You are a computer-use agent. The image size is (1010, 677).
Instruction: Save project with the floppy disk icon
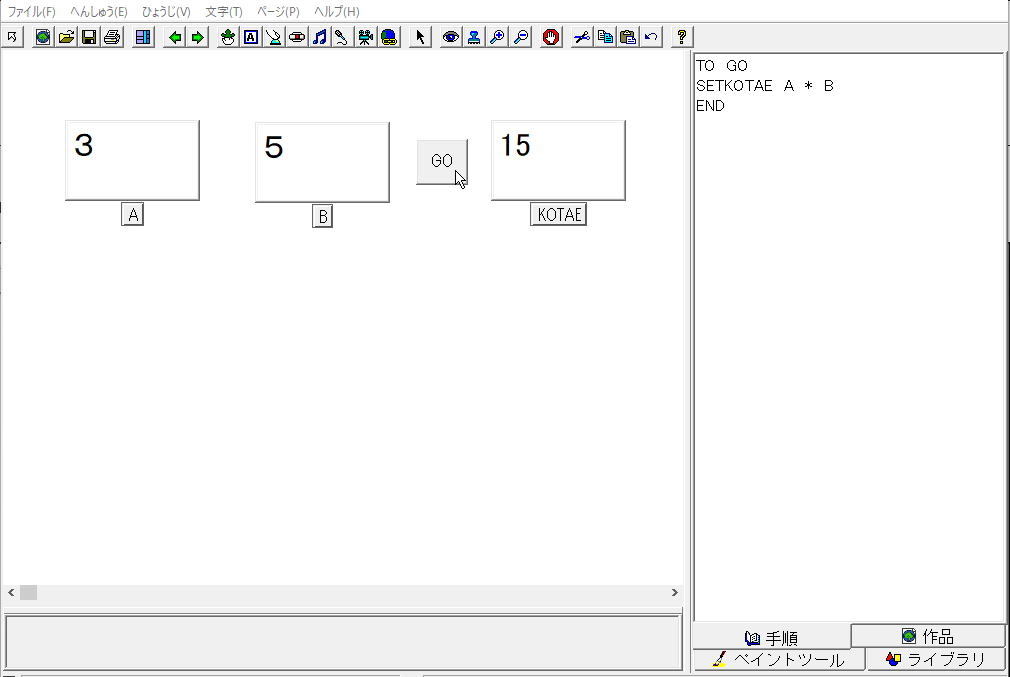[x=89, y=37]
